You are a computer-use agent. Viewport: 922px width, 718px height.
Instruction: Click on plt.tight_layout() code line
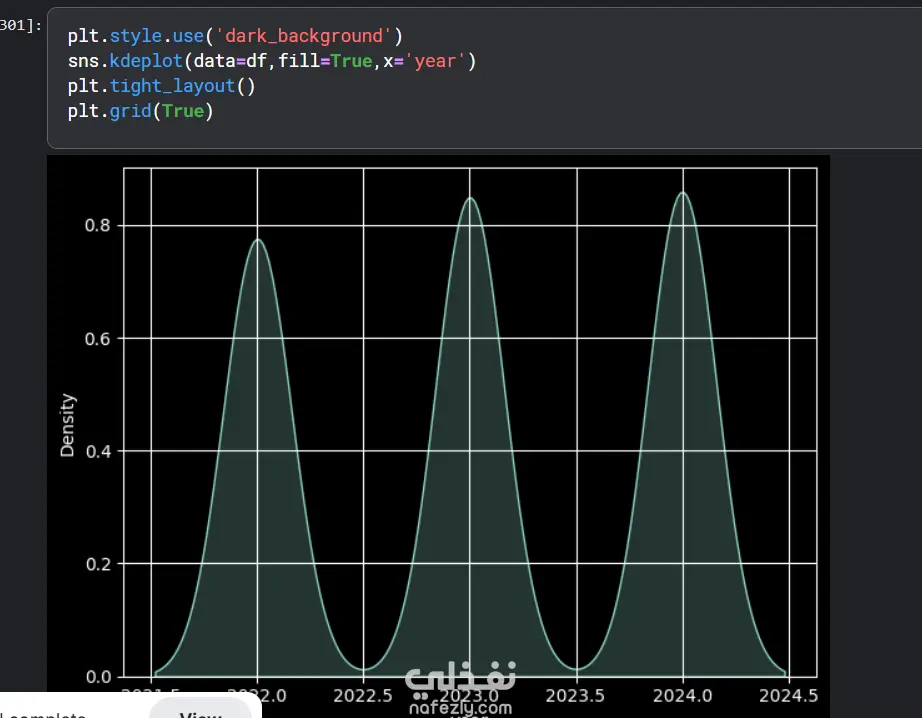[162, 86]
